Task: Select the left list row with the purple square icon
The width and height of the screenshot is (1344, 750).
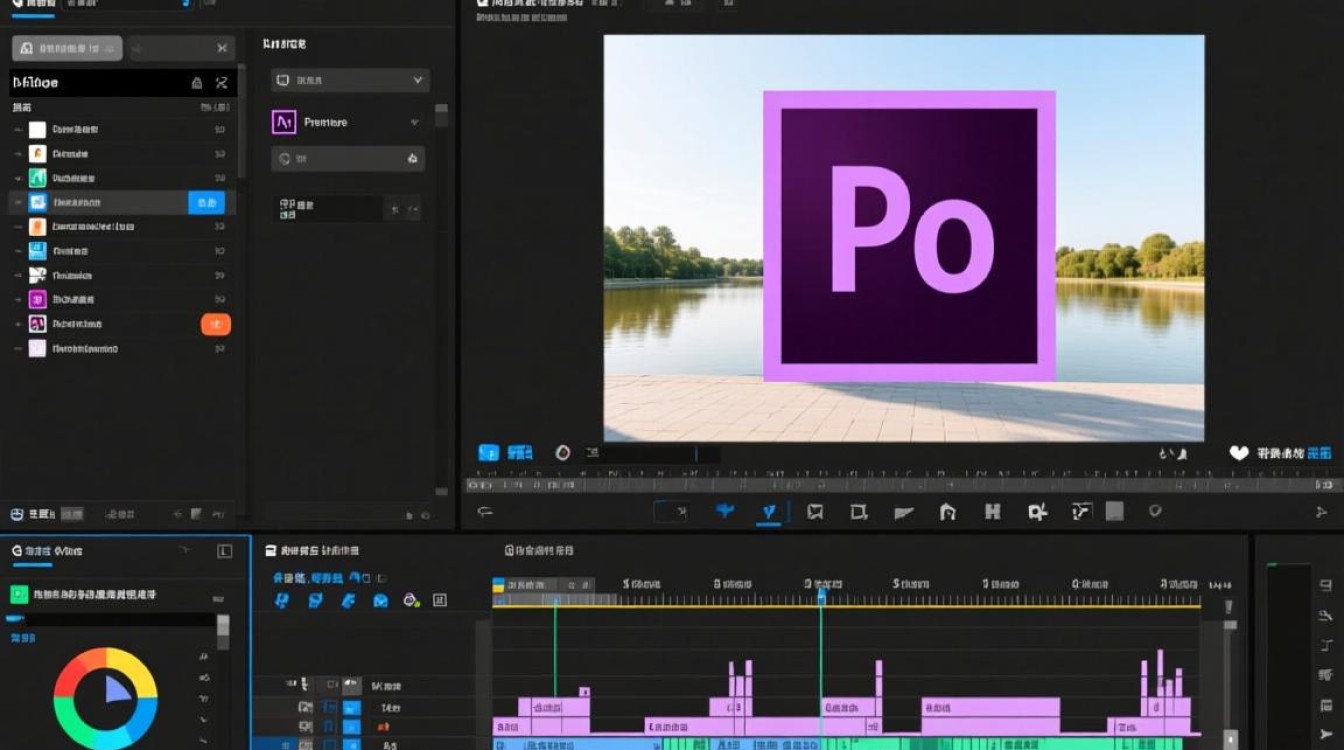Action: 120,299
